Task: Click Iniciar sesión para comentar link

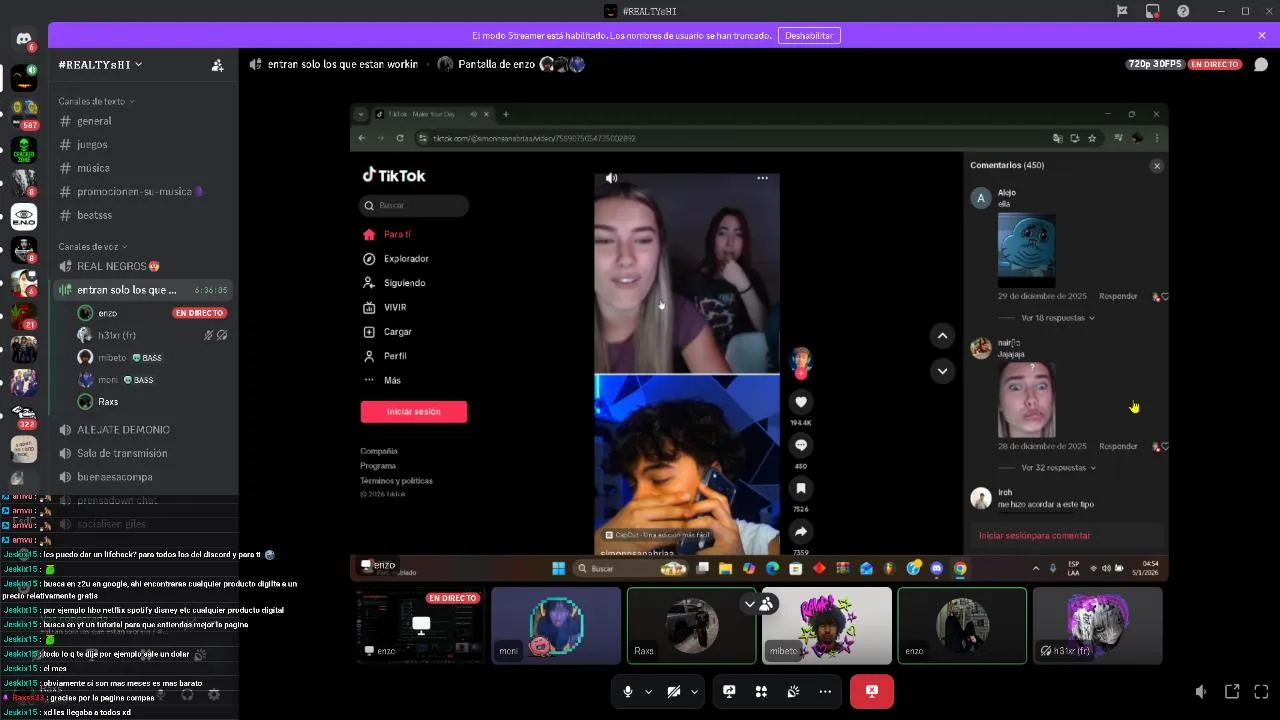Action: (x=1034, y=536)
